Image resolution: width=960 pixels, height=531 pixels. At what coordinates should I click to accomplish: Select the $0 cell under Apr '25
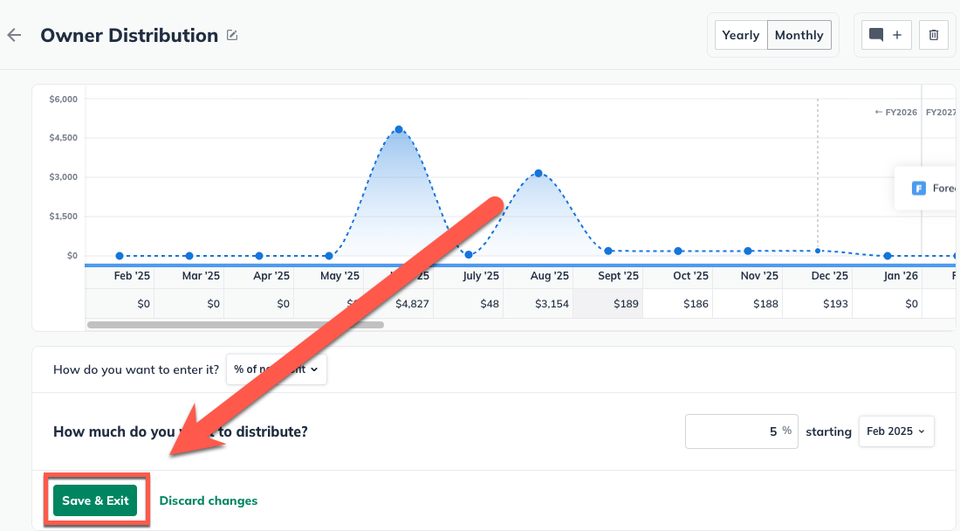coord(259,303)
